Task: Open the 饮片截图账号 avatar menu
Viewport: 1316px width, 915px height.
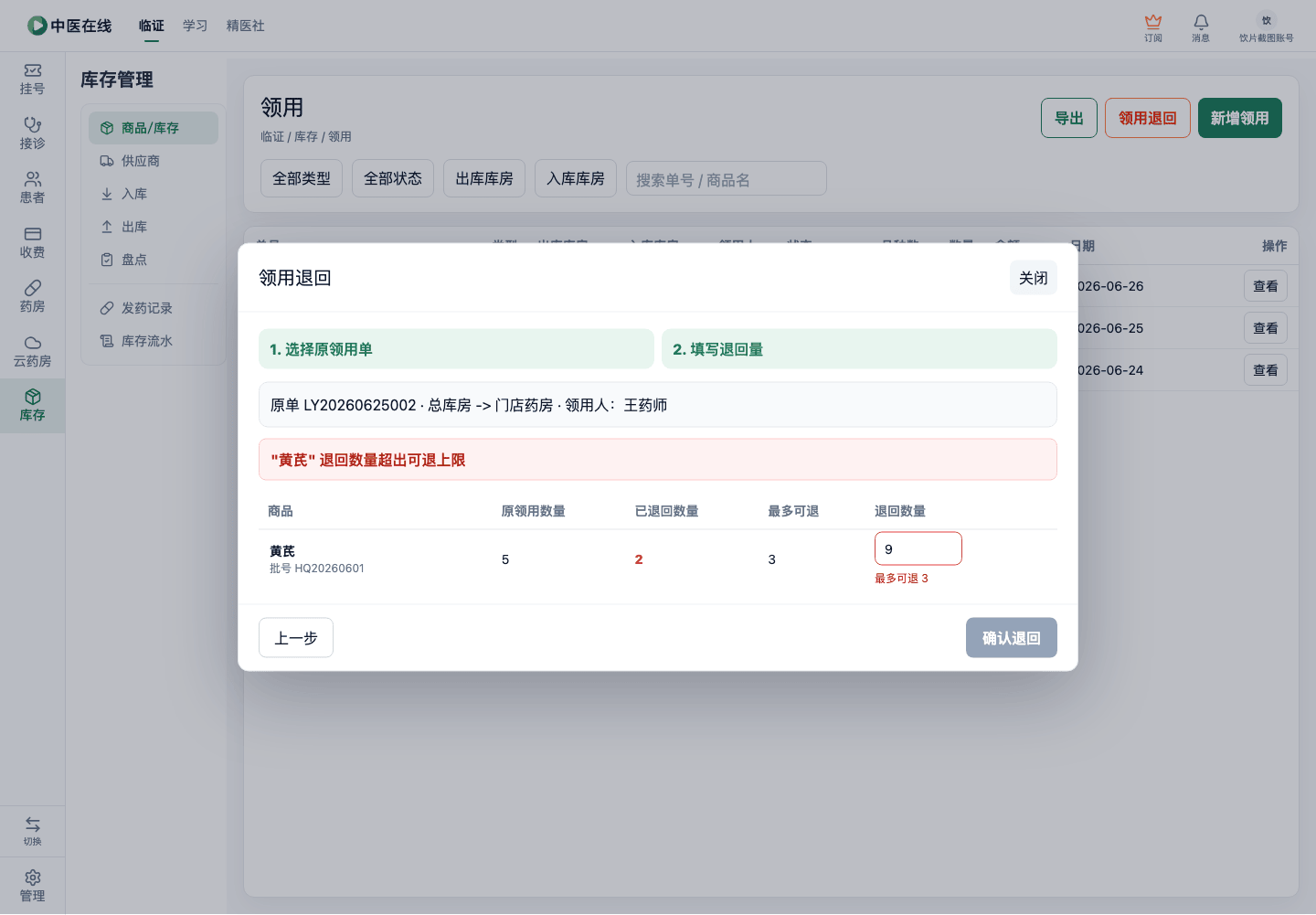Action: (1267, 27)
